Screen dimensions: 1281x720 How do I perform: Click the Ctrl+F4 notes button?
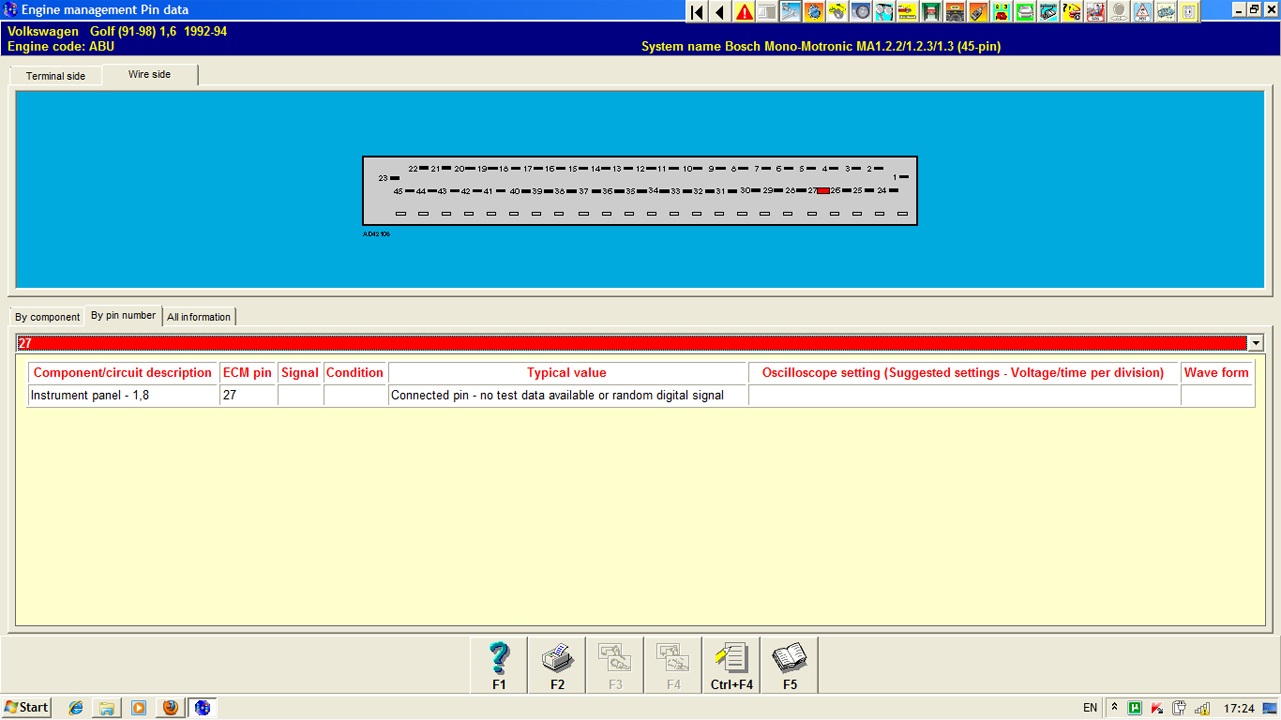731,666
